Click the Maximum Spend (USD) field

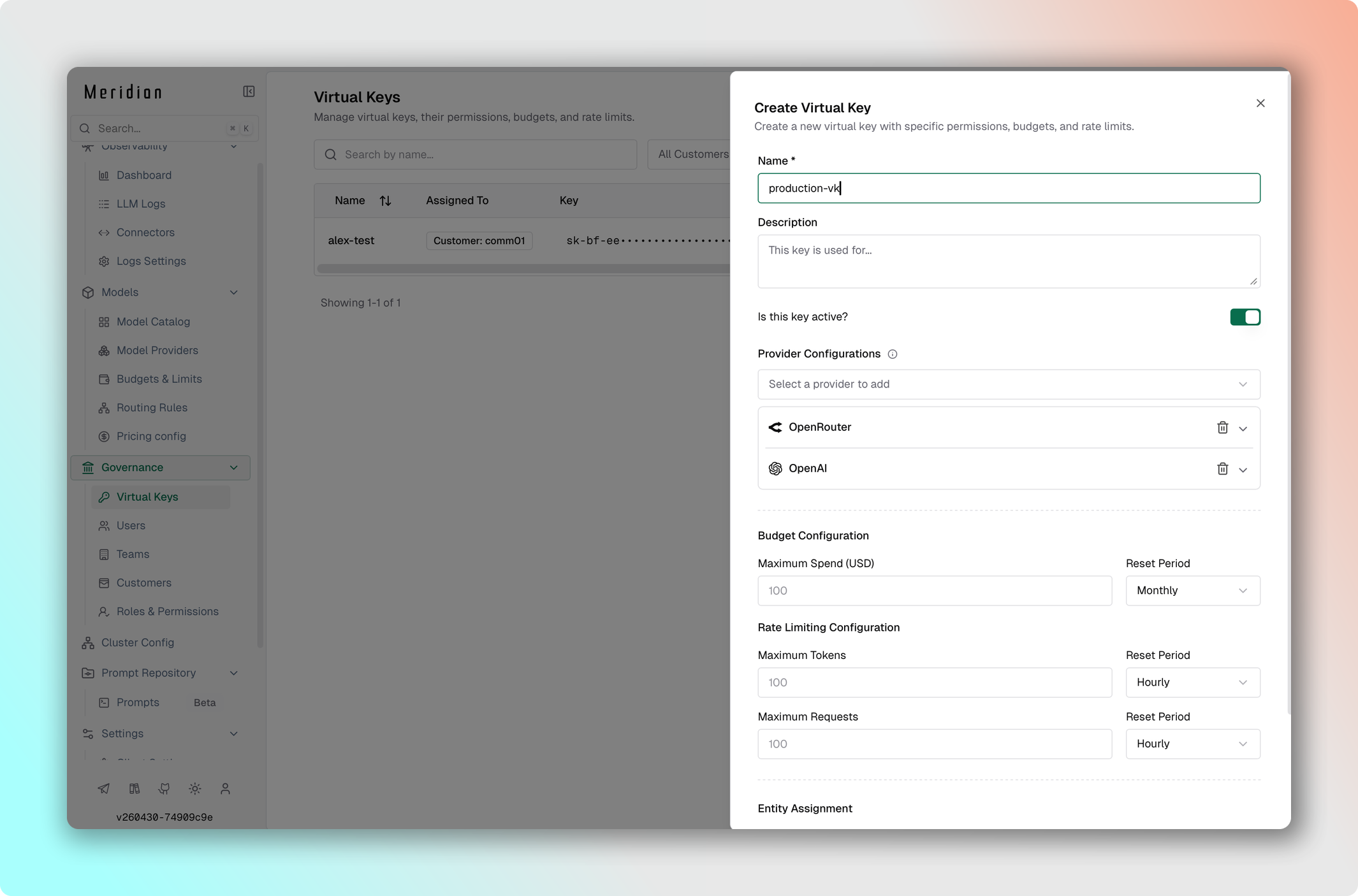pos(935,591)
